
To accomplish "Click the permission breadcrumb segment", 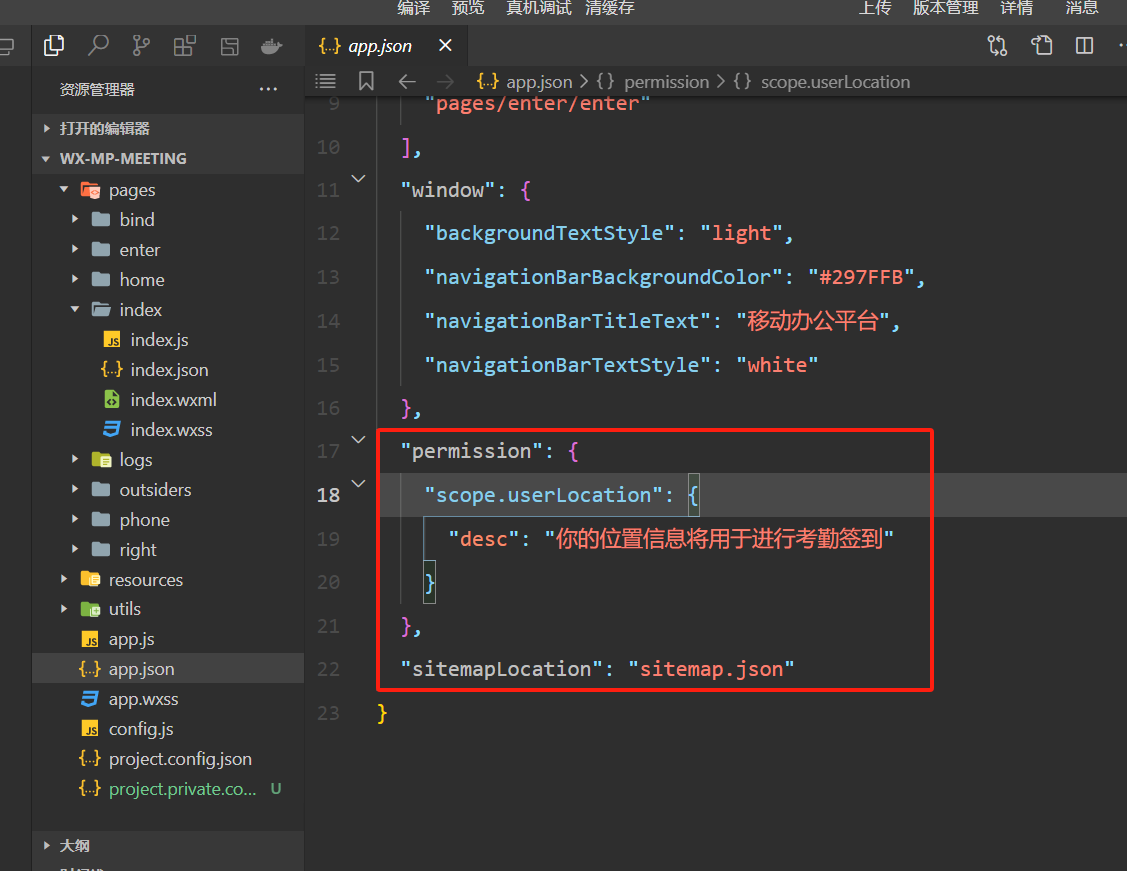I will pos(665,82).
